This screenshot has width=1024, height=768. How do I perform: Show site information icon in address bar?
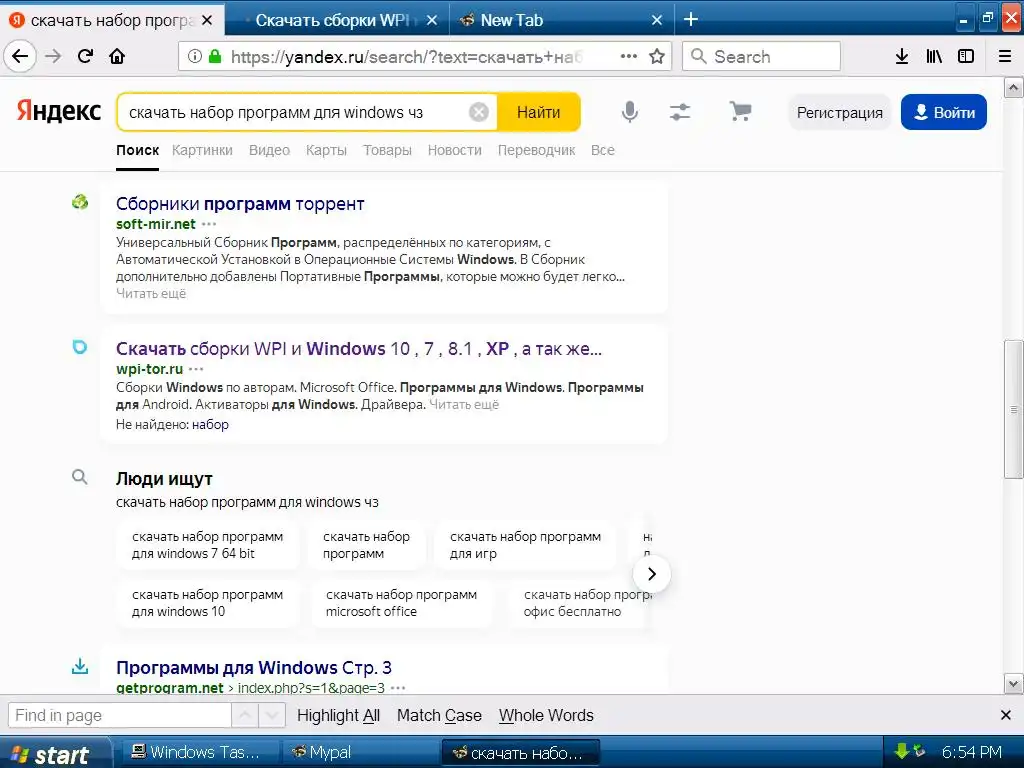coord(195,56)
